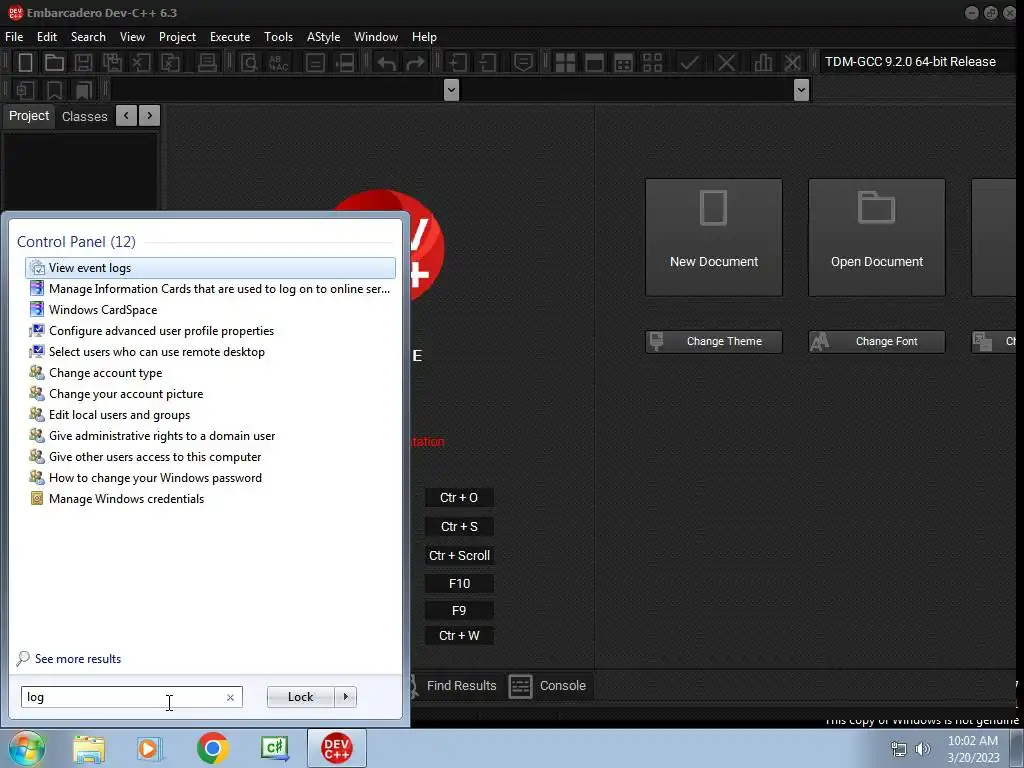Image resolution: width=1024 pixels, height=768 pixels.
Task: Open the media player taskbar icon
Action: click(149, 748)
